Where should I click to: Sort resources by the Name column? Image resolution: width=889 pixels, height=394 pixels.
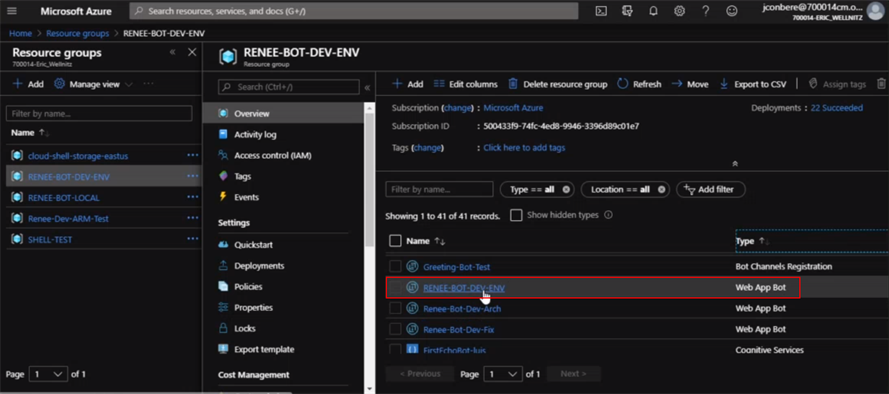pyautogui.click(x=426, y=241)
